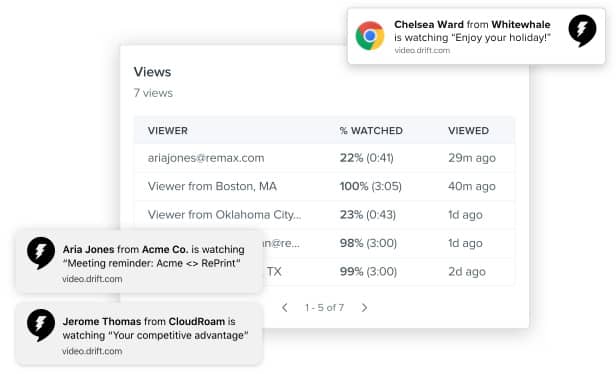Screen dimensions: 616x374
Task: Sort by the % WATCHED column header
Action: point(371,131)
